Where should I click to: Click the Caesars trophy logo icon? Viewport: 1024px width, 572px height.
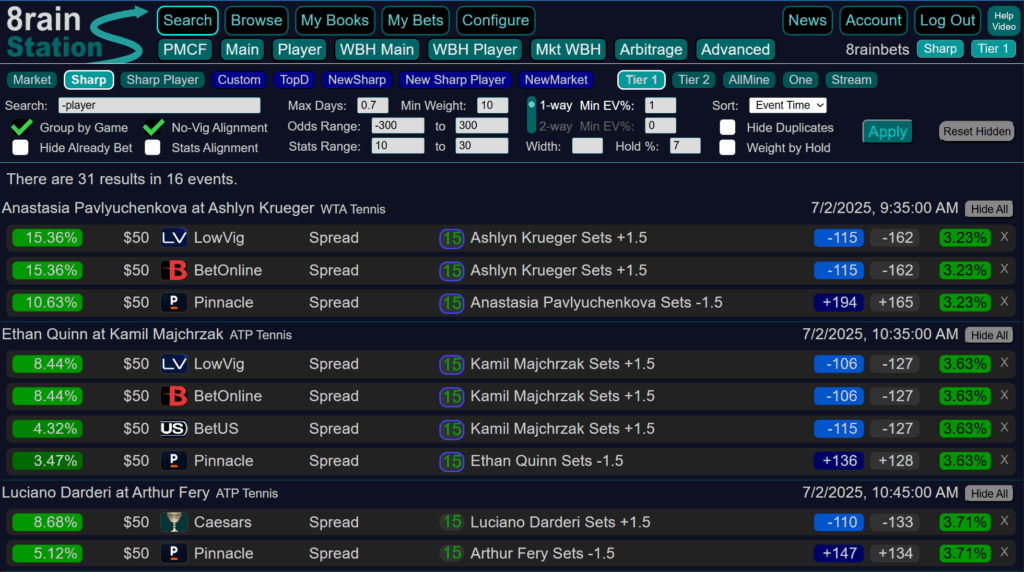click(174, 522)
